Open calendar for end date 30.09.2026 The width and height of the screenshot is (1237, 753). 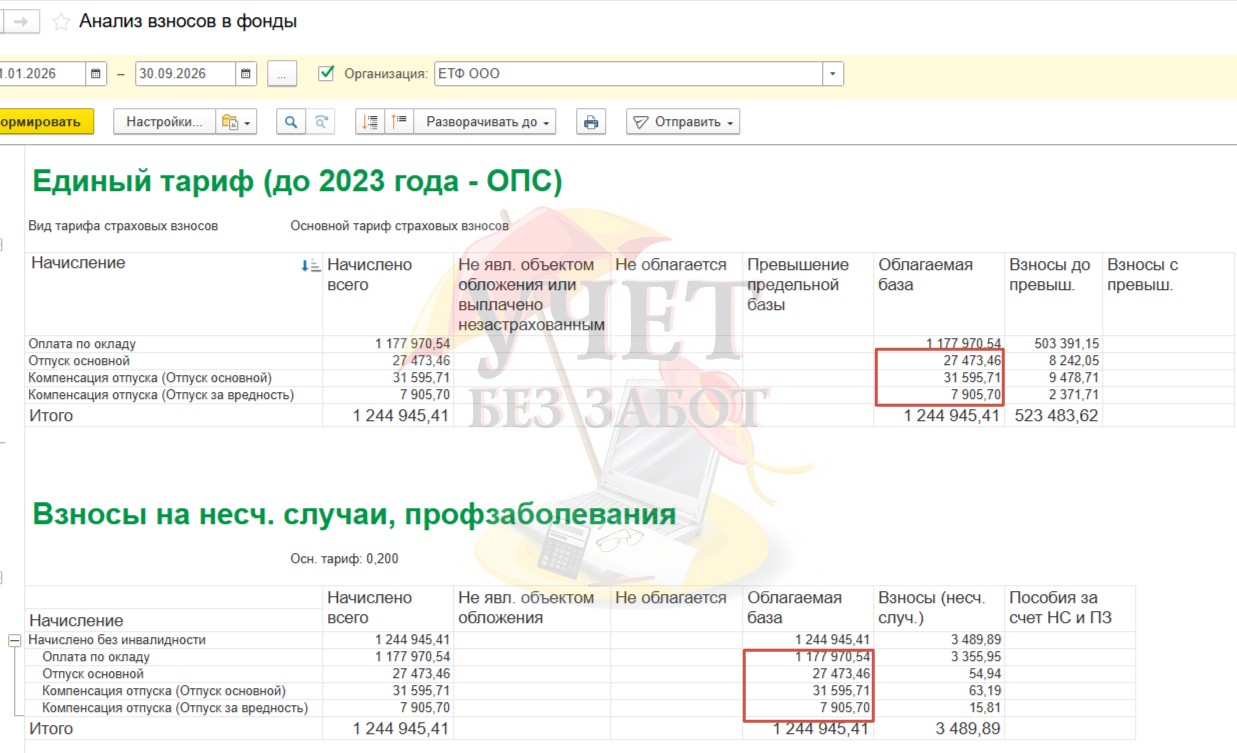[246, 74]
